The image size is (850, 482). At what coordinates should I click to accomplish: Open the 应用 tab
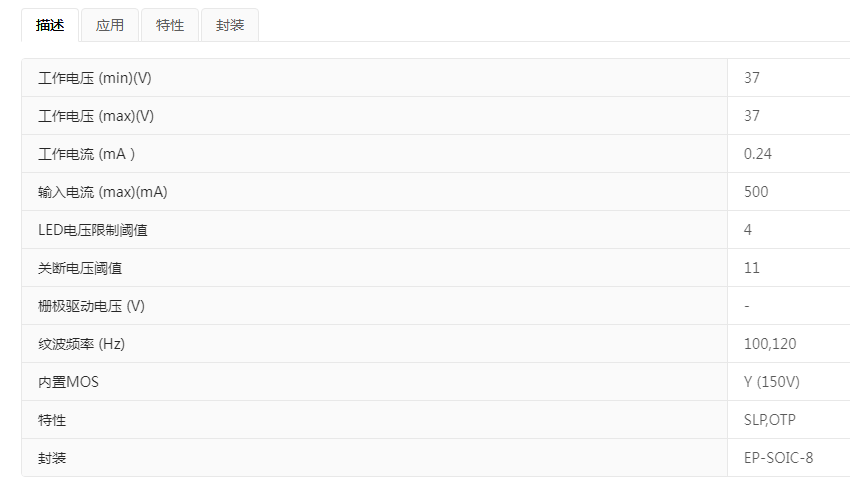pos(110,25)
